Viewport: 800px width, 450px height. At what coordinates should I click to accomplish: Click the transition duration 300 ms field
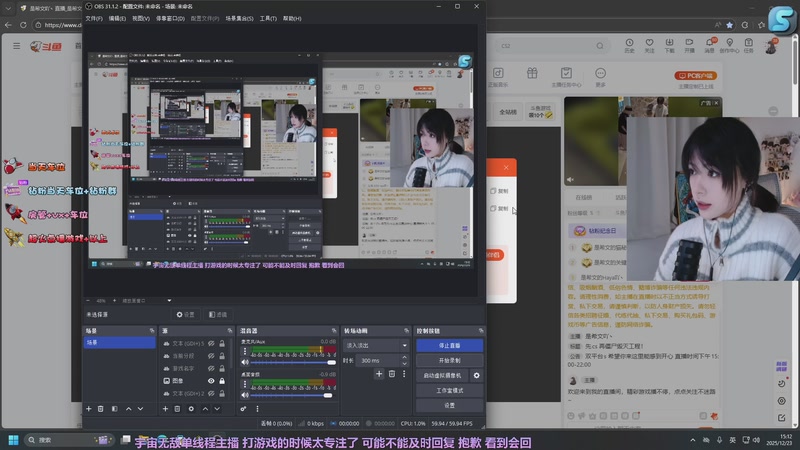click(379, 360)
